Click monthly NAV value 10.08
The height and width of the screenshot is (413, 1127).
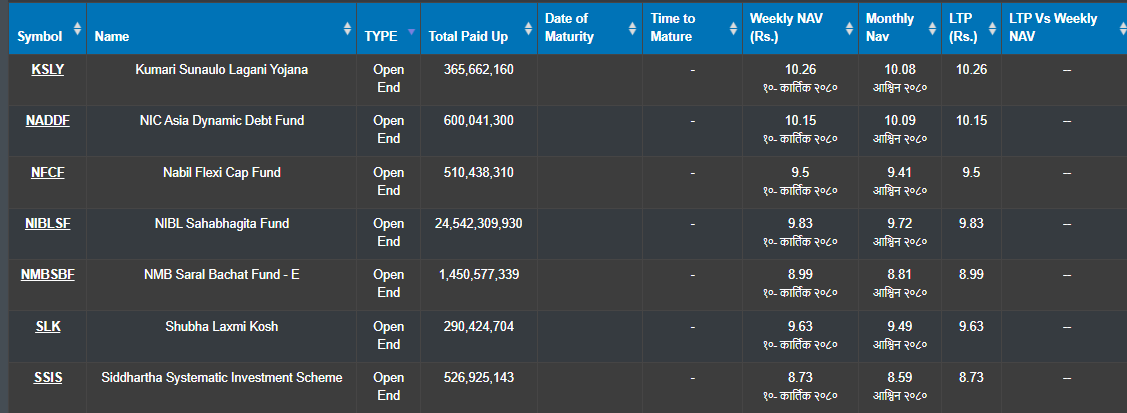(x=900, y=70)
